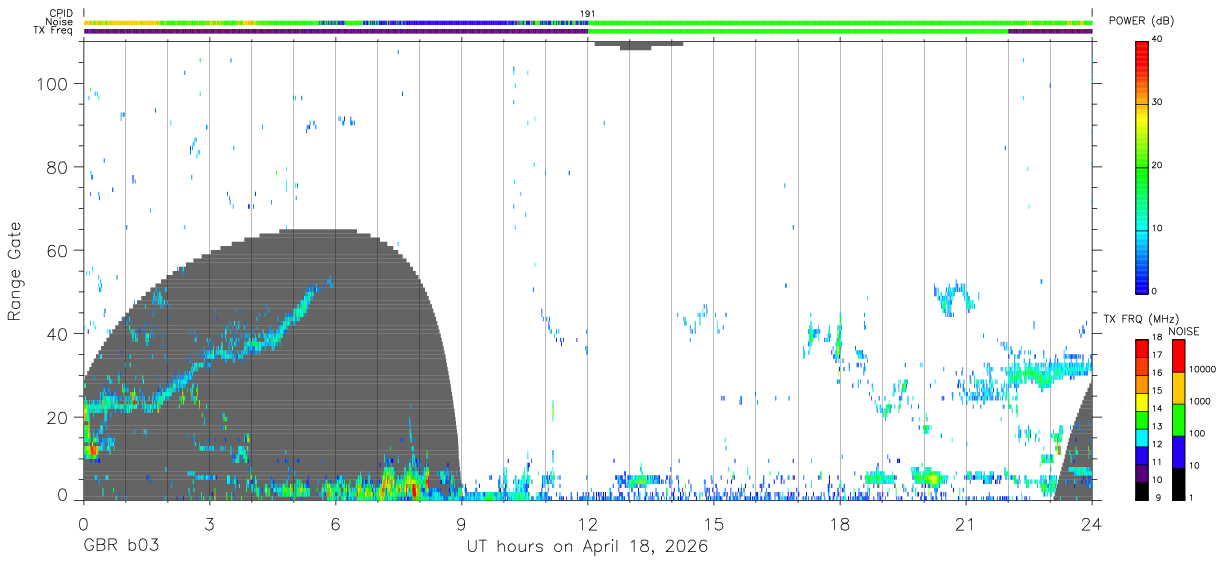
Task: Click the NOISE color scale bar
Action: pos(1178,418)
